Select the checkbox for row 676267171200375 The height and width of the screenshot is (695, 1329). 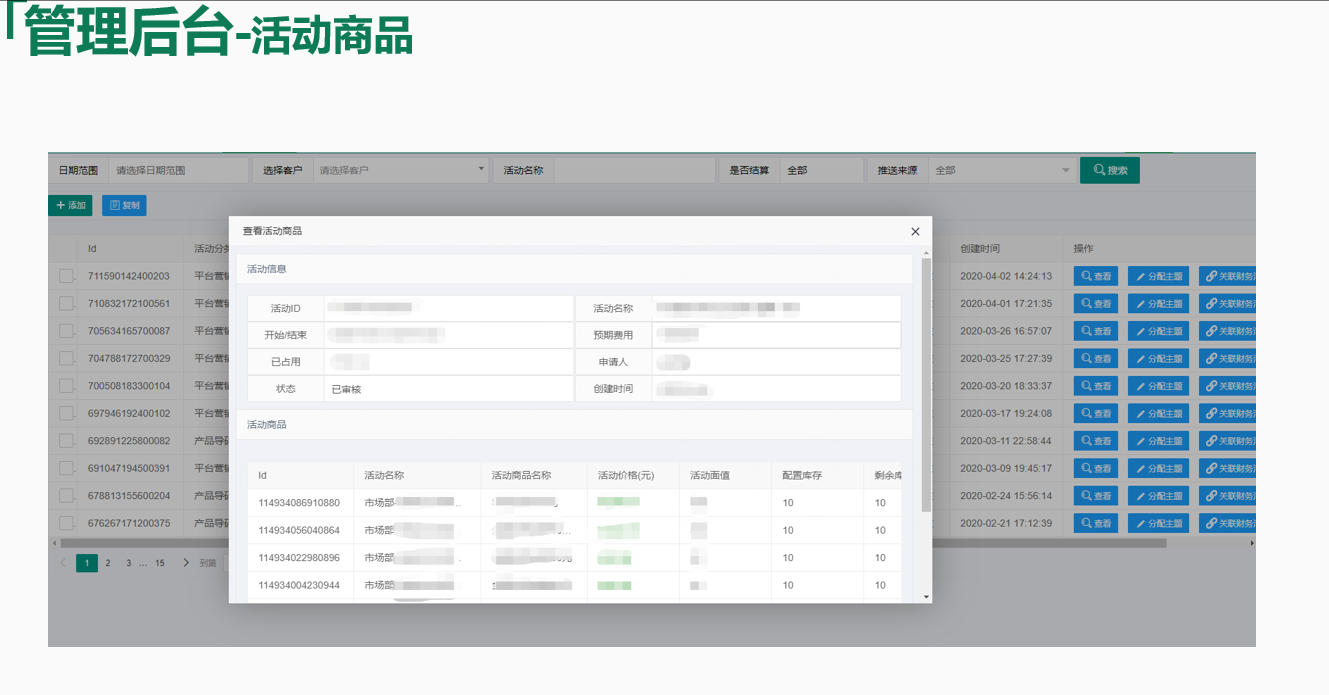pos(66,523)
